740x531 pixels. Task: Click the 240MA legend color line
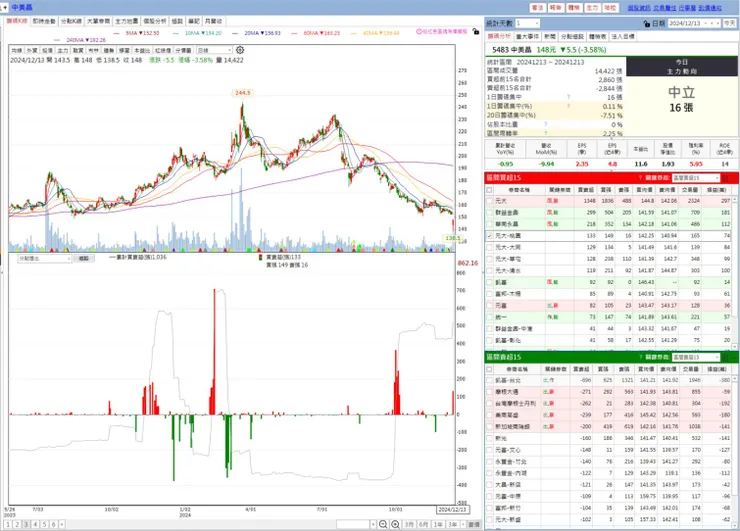pyautogui.click(x=57, y=41)
